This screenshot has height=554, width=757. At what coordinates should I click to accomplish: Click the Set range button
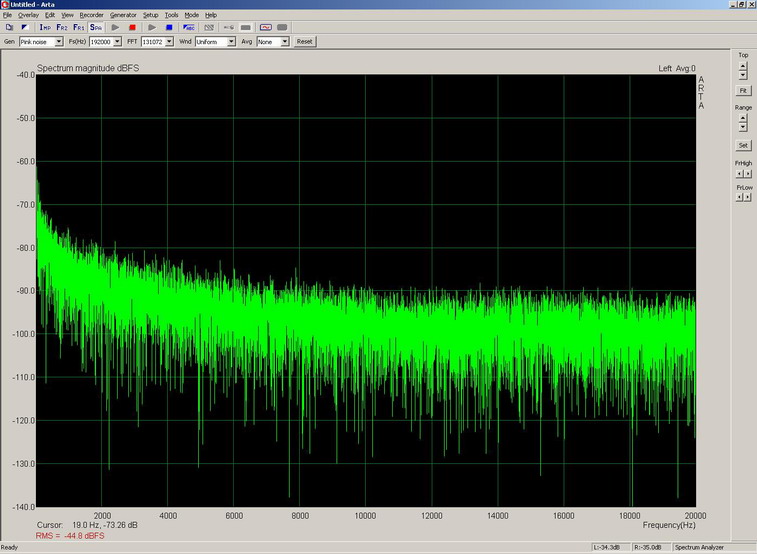tap(743, 145)
